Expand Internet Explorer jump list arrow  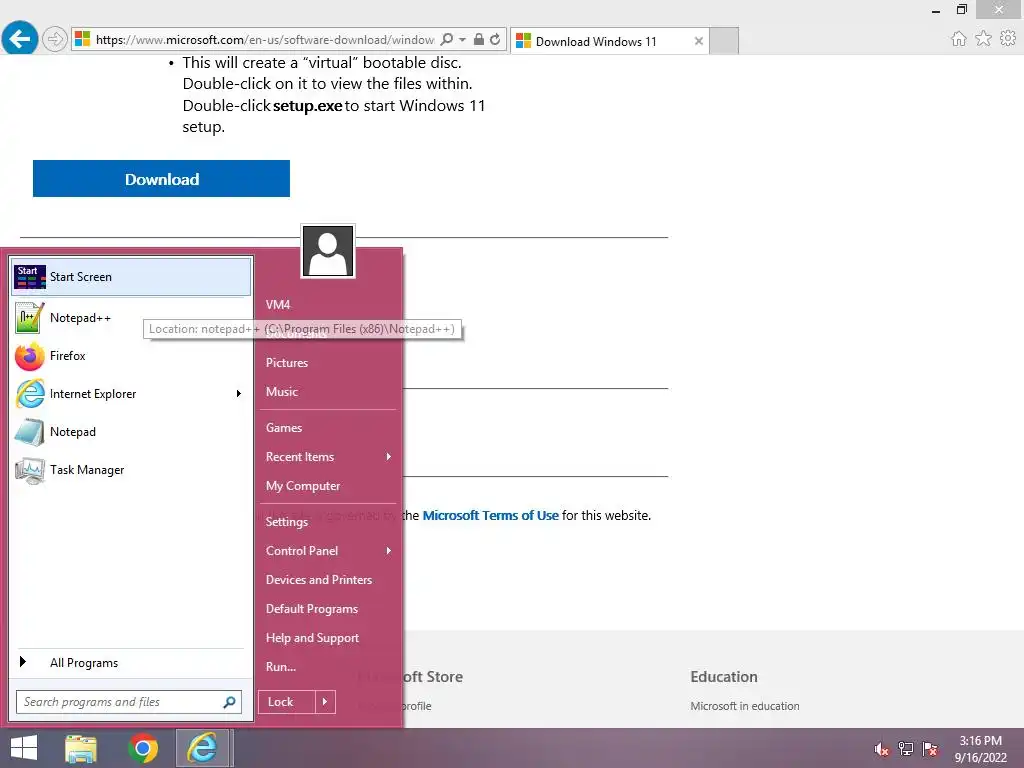click(239, 394)
